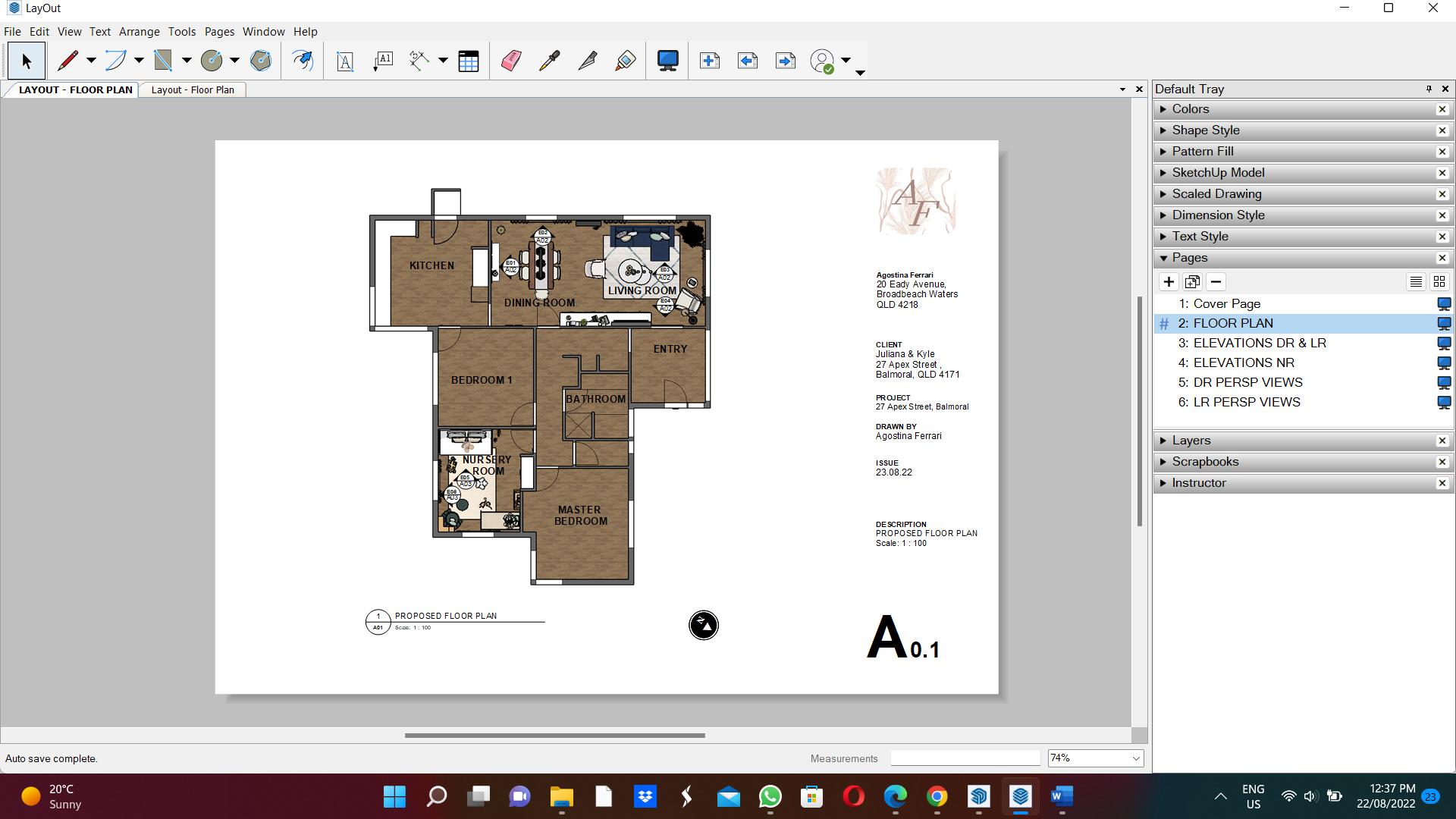
Task: Click the Add Page toolbar icon
Action: coord(710,61)
